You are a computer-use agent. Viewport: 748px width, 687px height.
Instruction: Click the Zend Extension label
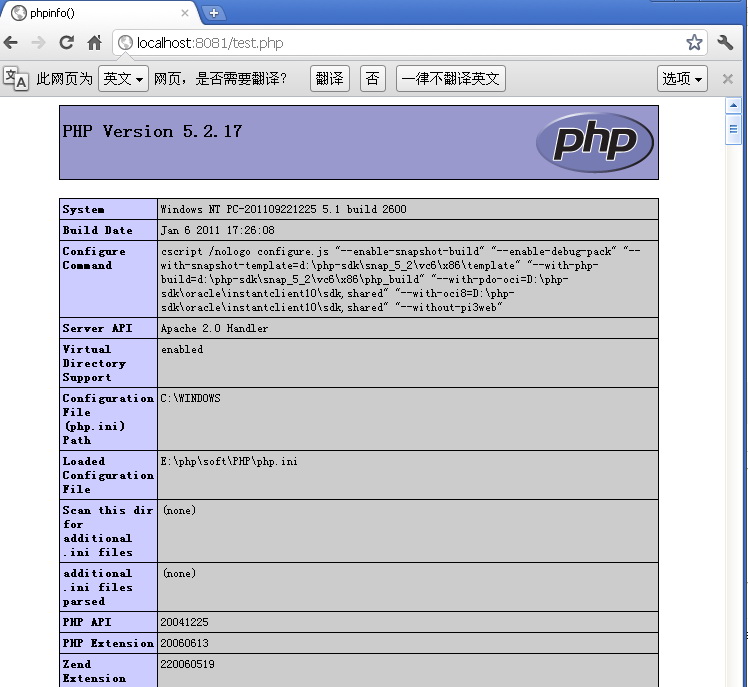[94, 671]
